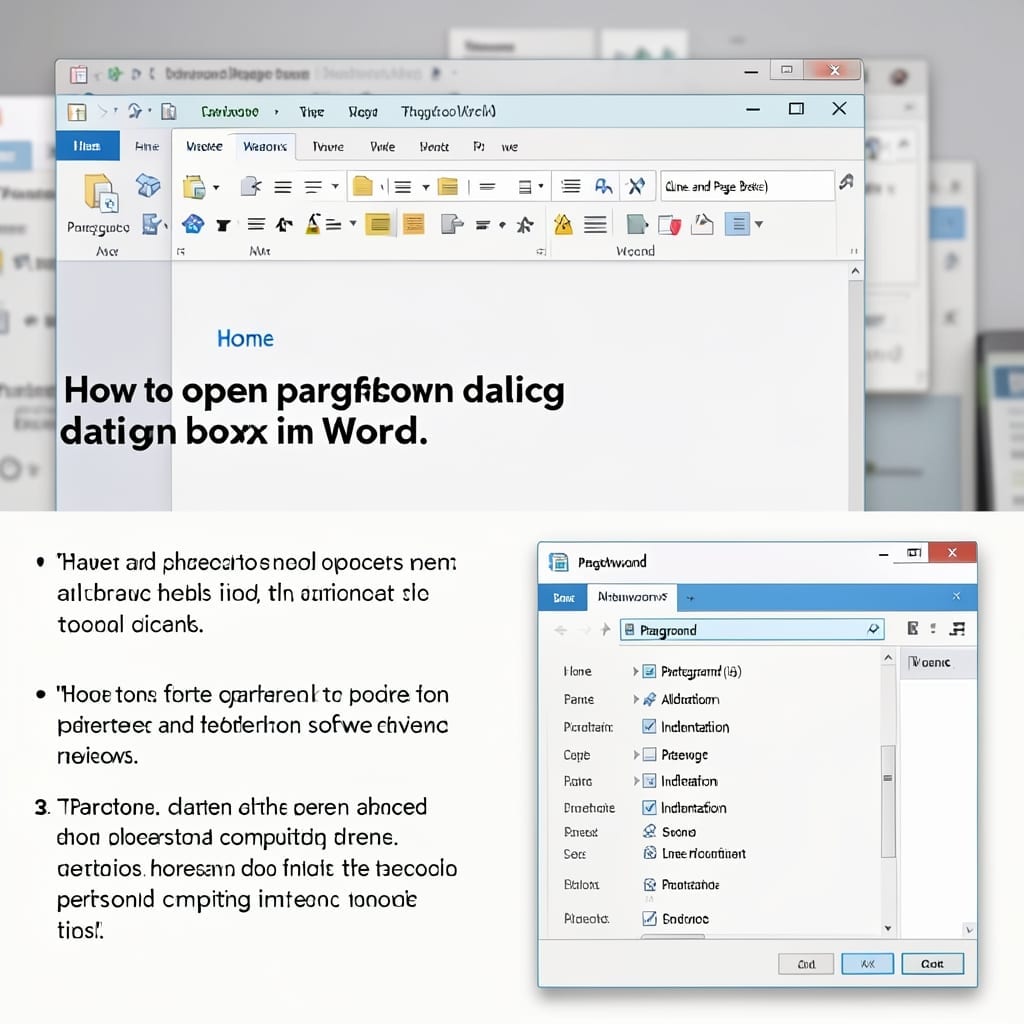The image size is (1024, 1024).
Task: Click scroll down arrow of dialog list
Action: point(888,928)
